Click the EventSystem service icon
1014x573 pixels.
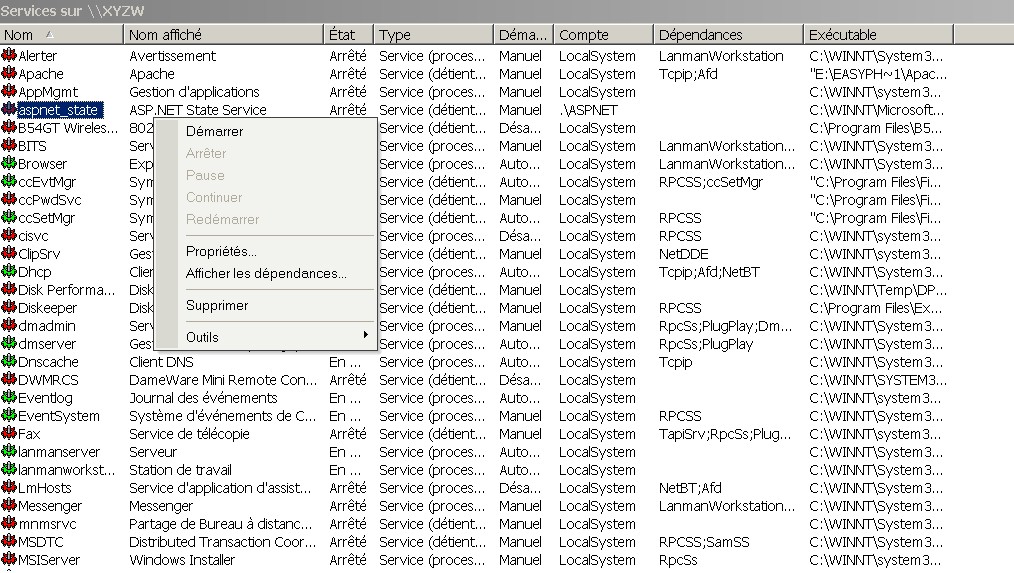point(9,416)
